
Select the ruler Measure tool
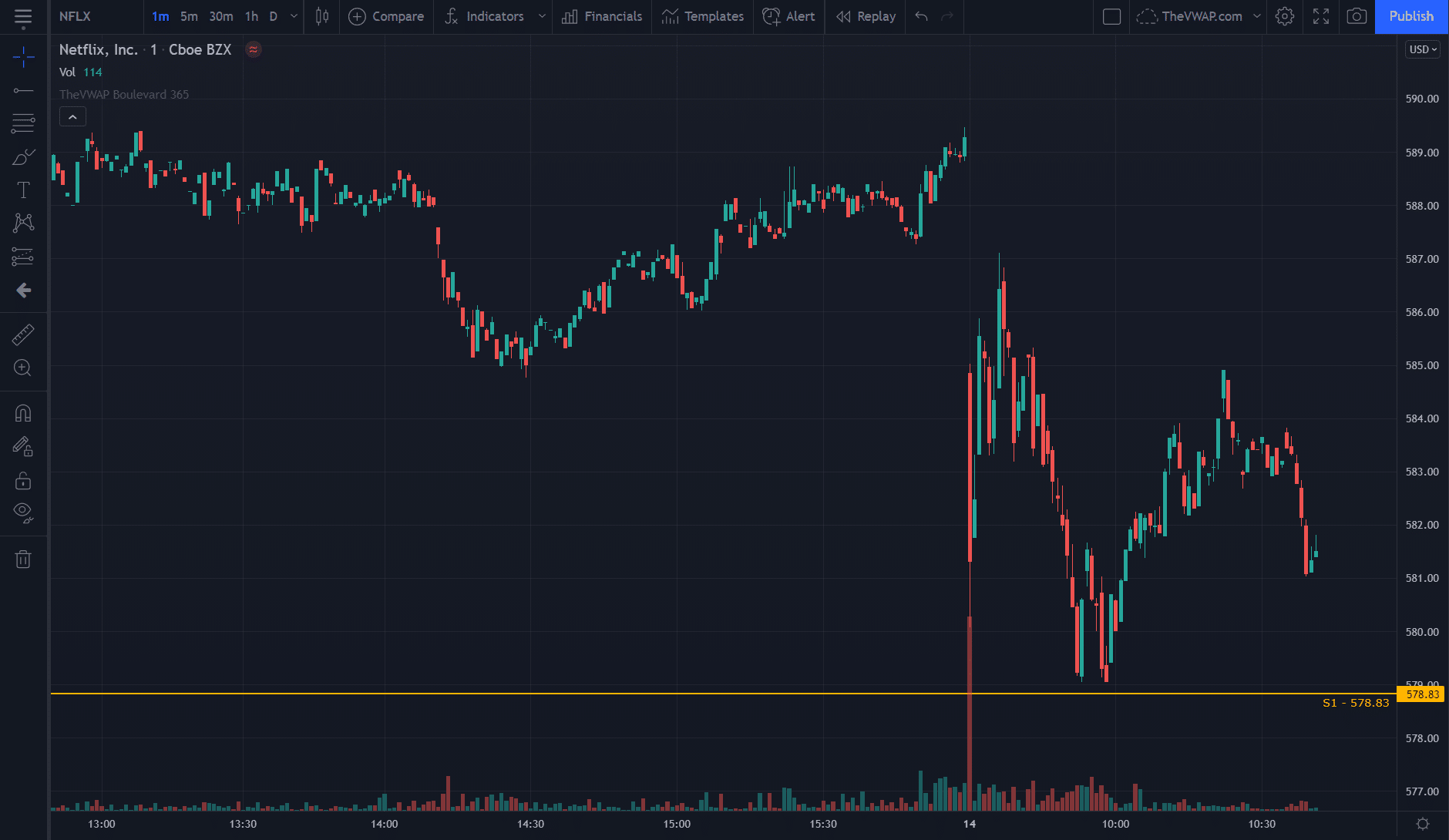pos(23,334)
